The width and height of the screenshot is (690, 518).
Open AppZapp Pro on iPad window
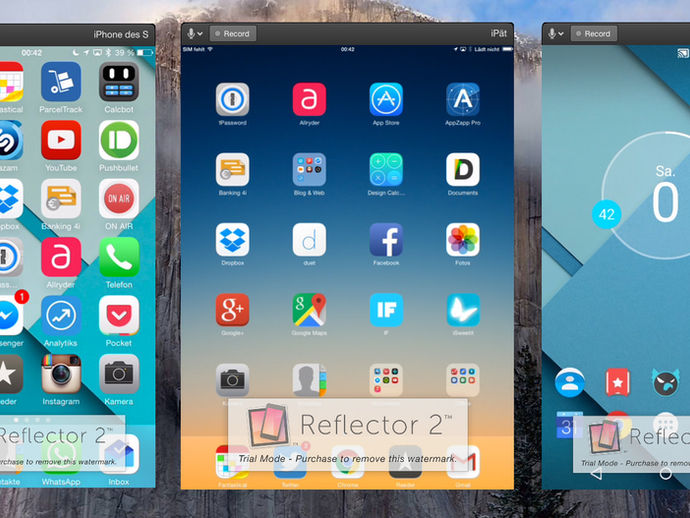click(462, 99)
